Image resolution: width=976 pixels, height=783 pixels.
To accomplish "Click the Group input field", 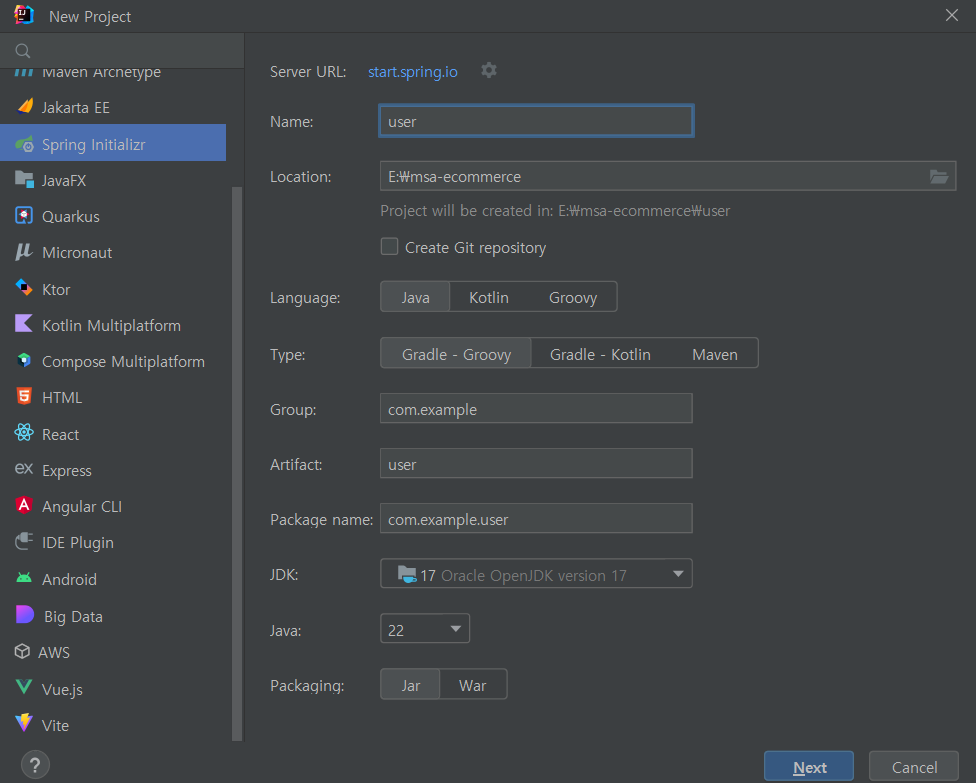I will point(536,408).
